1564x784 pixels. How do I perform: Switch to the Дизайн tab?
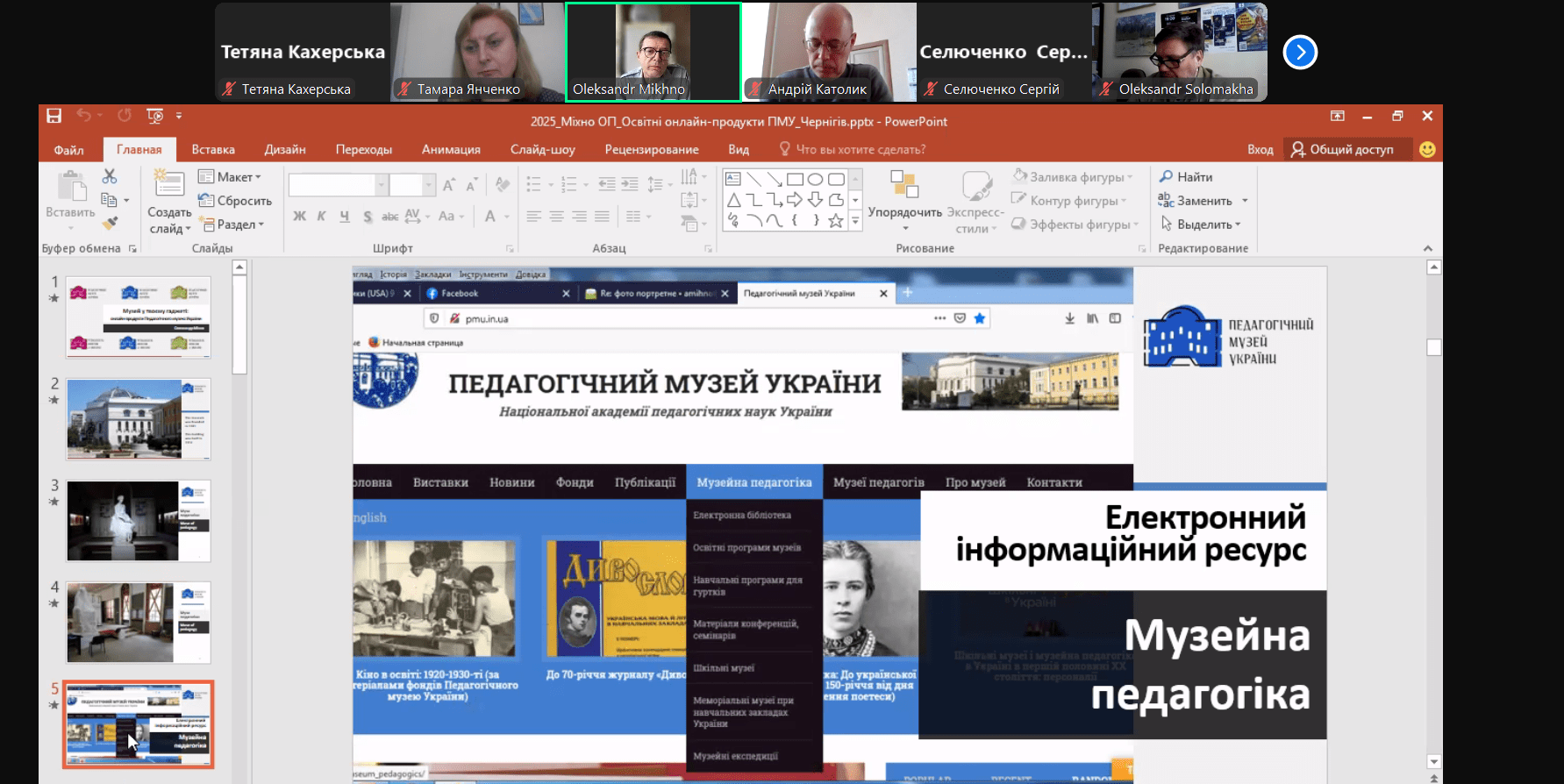(285, 150)
